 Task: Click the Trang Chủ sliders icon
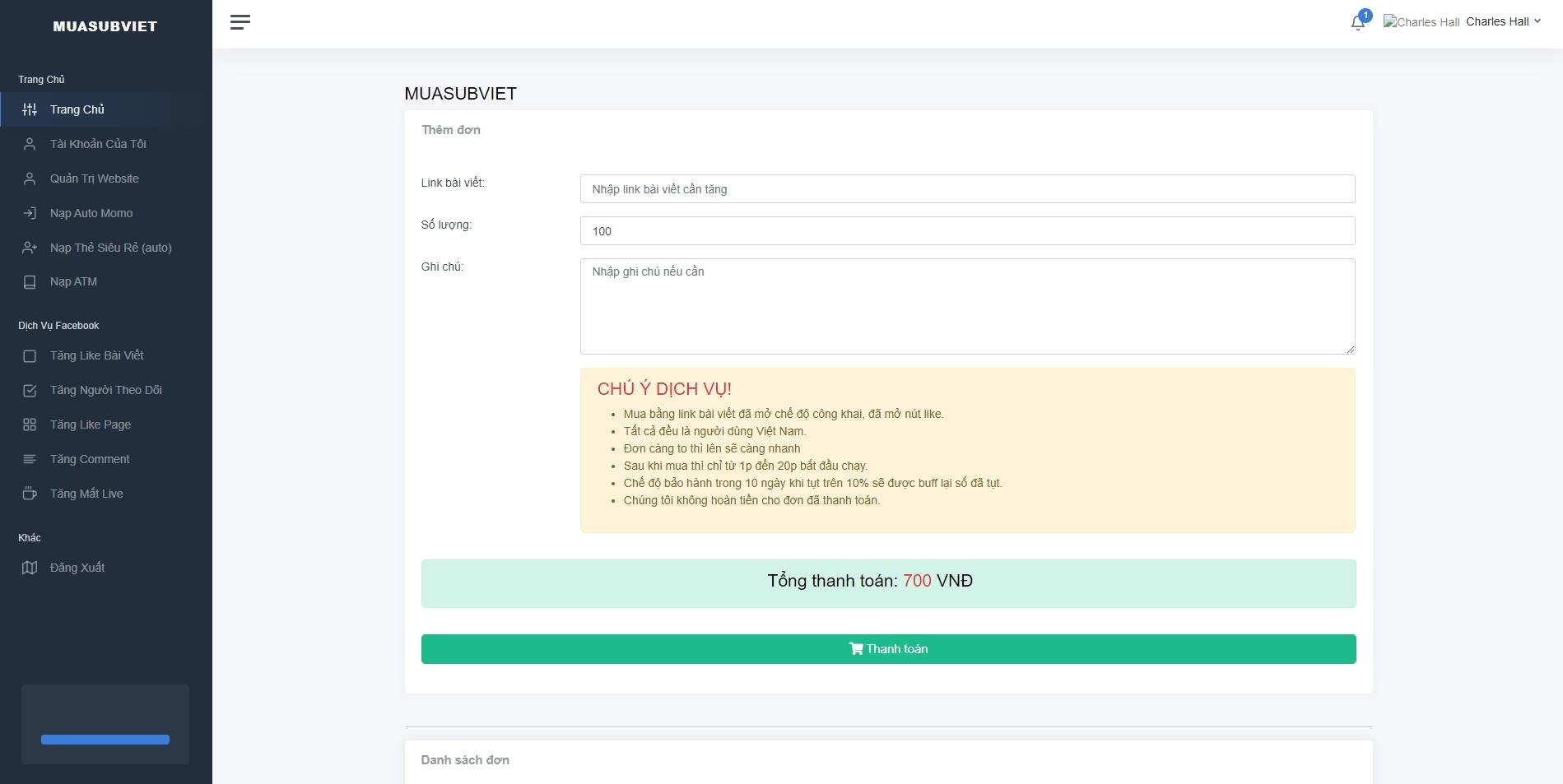tap(30, 109)
